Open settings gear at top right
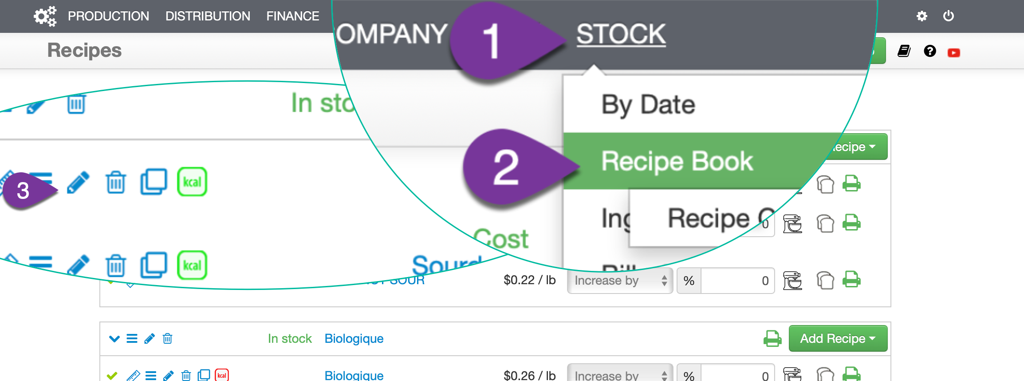This screenshot has height=381, width=1024. coord(921,16)
